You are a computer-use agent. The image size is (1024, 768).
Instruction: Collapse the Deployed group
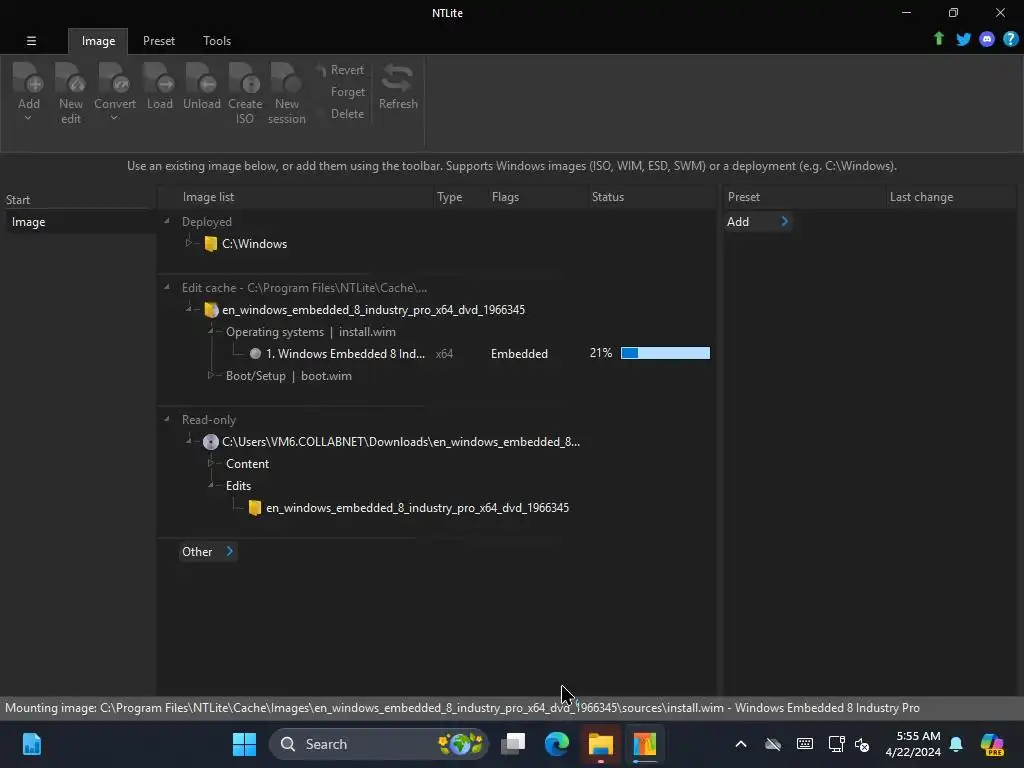click(167, 221)
